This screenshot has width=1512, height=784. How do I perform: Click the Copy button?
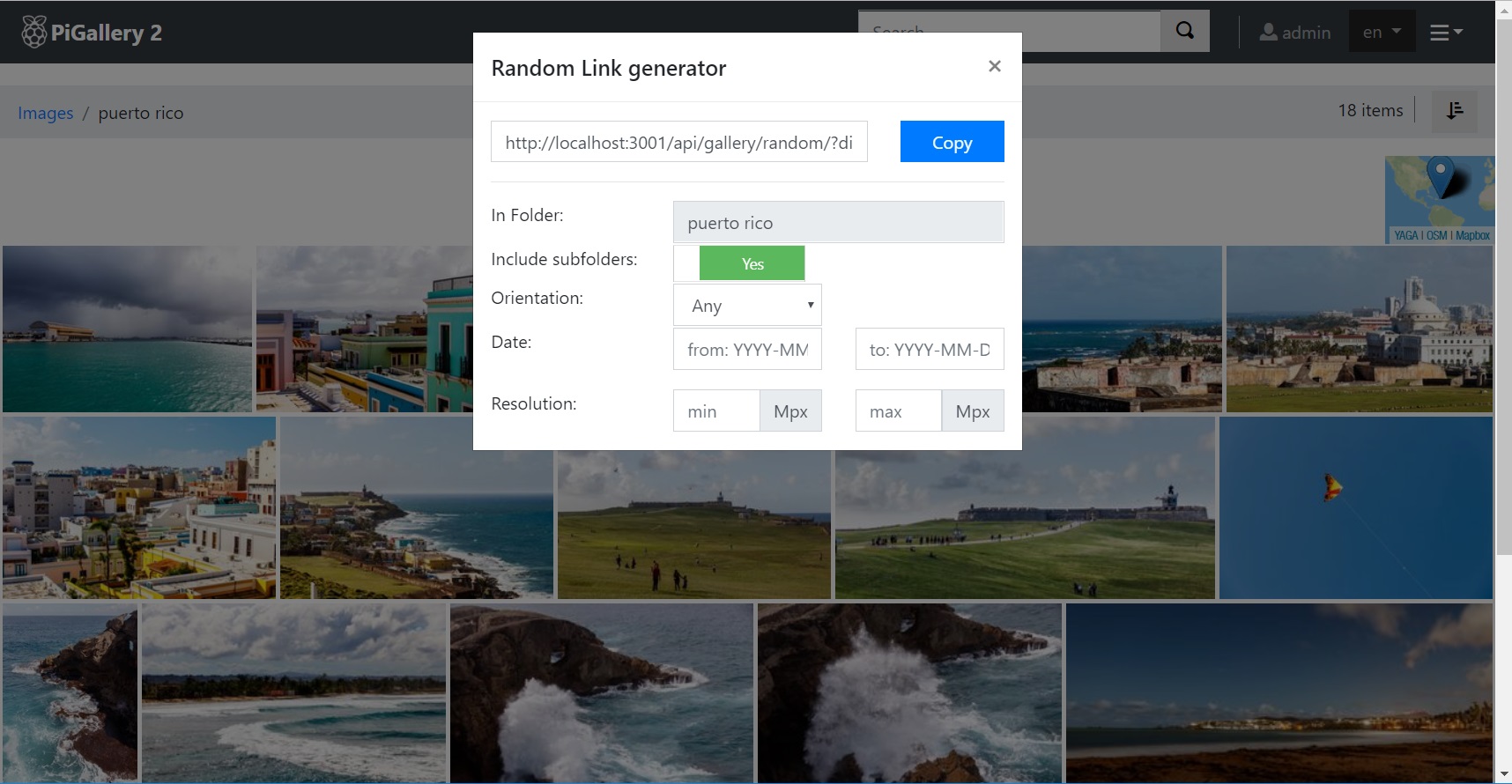click(x=952, y=142)
